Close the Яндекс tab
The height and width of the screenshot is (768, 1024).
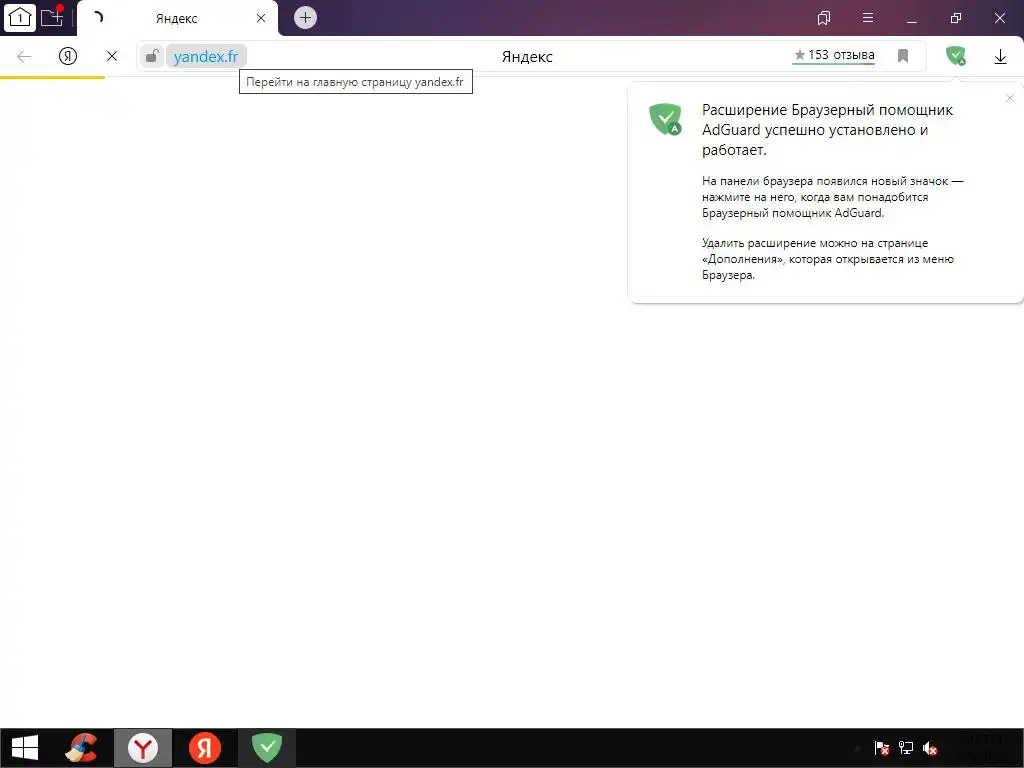[x=261, y=18]
